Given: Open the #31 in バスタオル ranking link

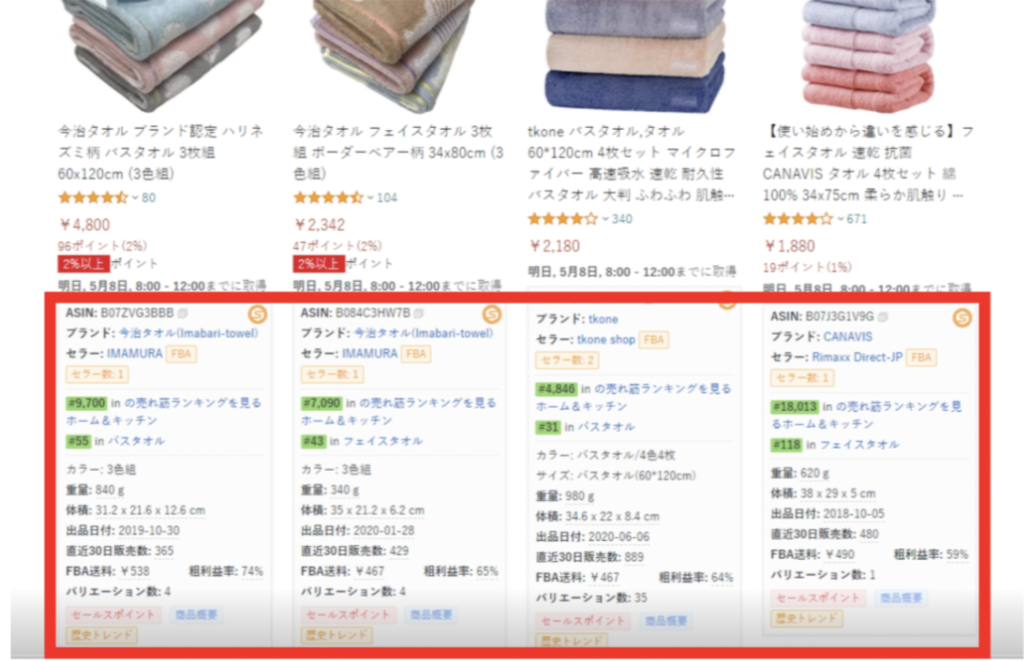Looking at the screenshot, I should [585, 427].
